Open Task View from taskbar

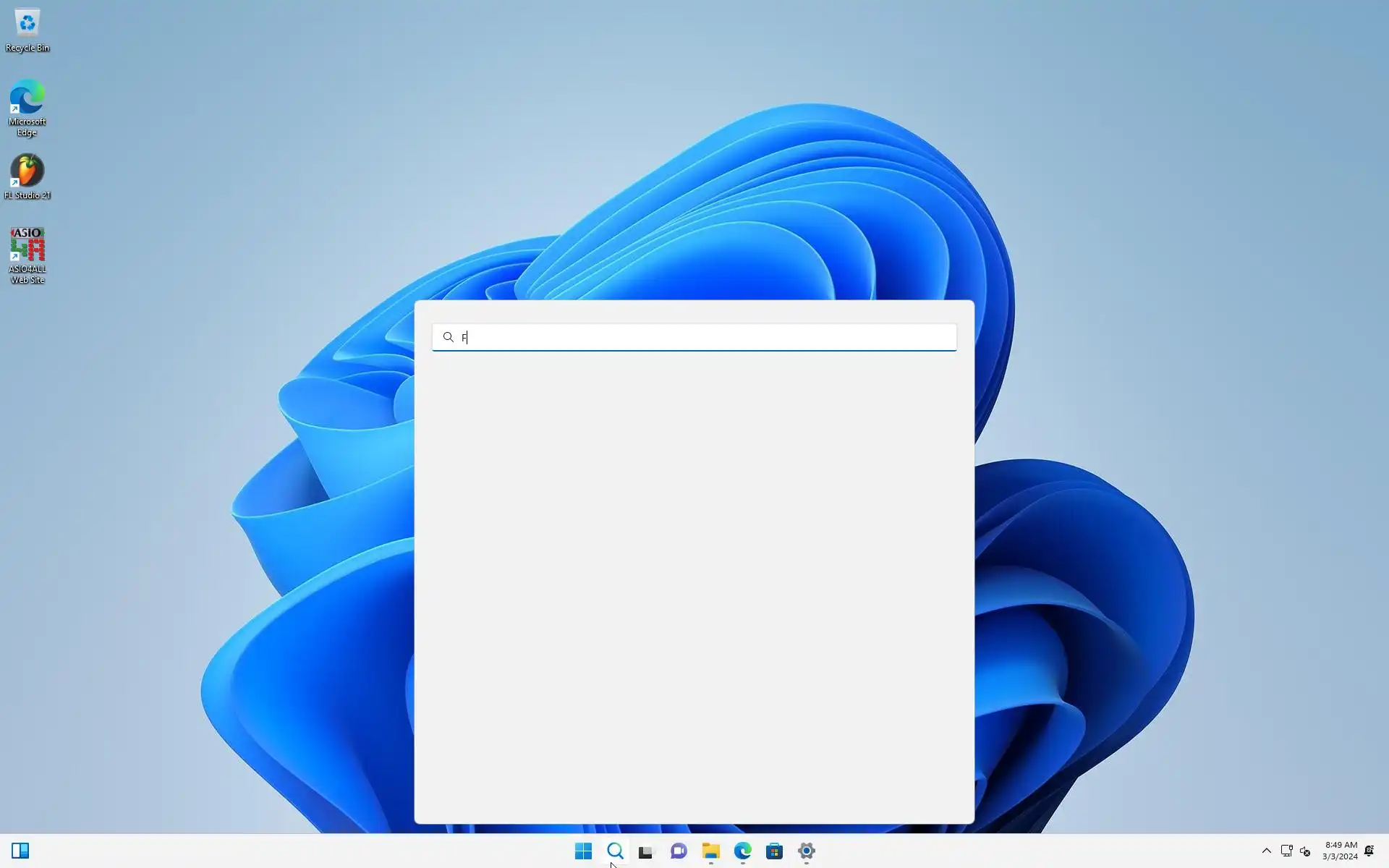646,851
